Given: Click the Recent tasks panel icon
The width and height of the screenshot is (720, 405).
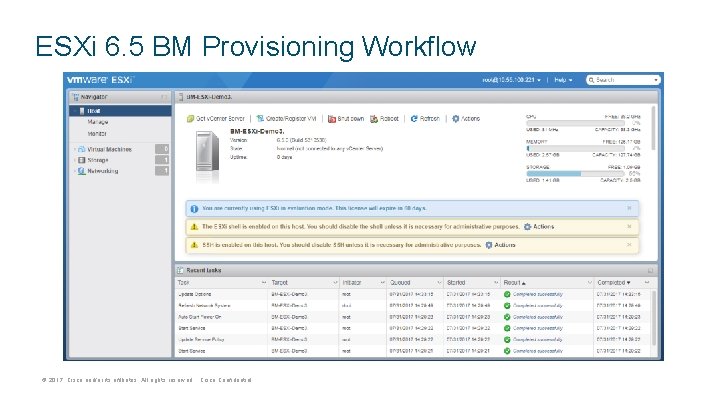Looking at the screenshot, I should 180,270.
